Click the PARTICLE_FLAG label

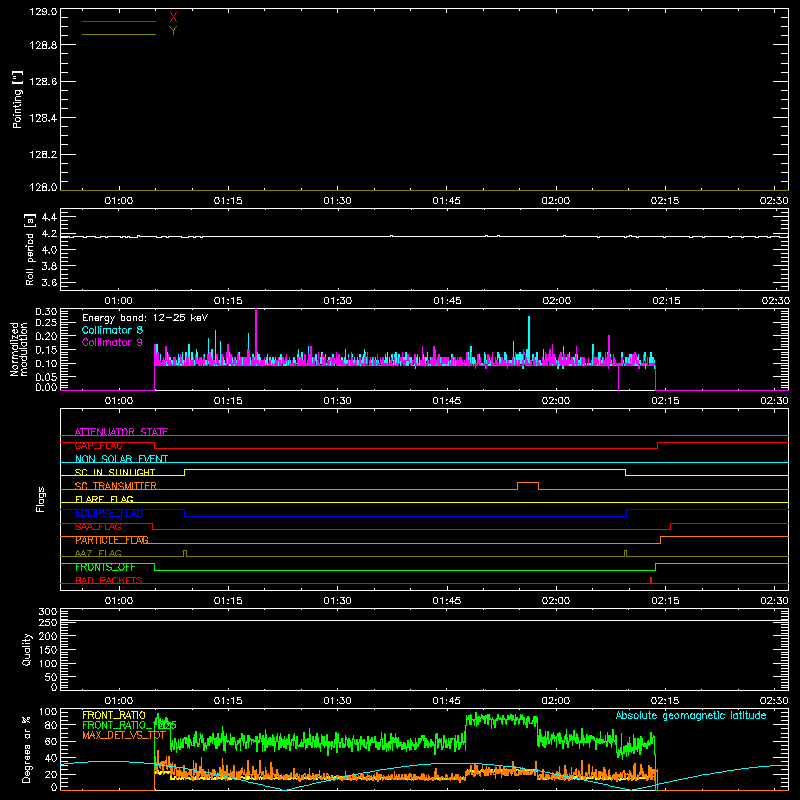(112, 540)
